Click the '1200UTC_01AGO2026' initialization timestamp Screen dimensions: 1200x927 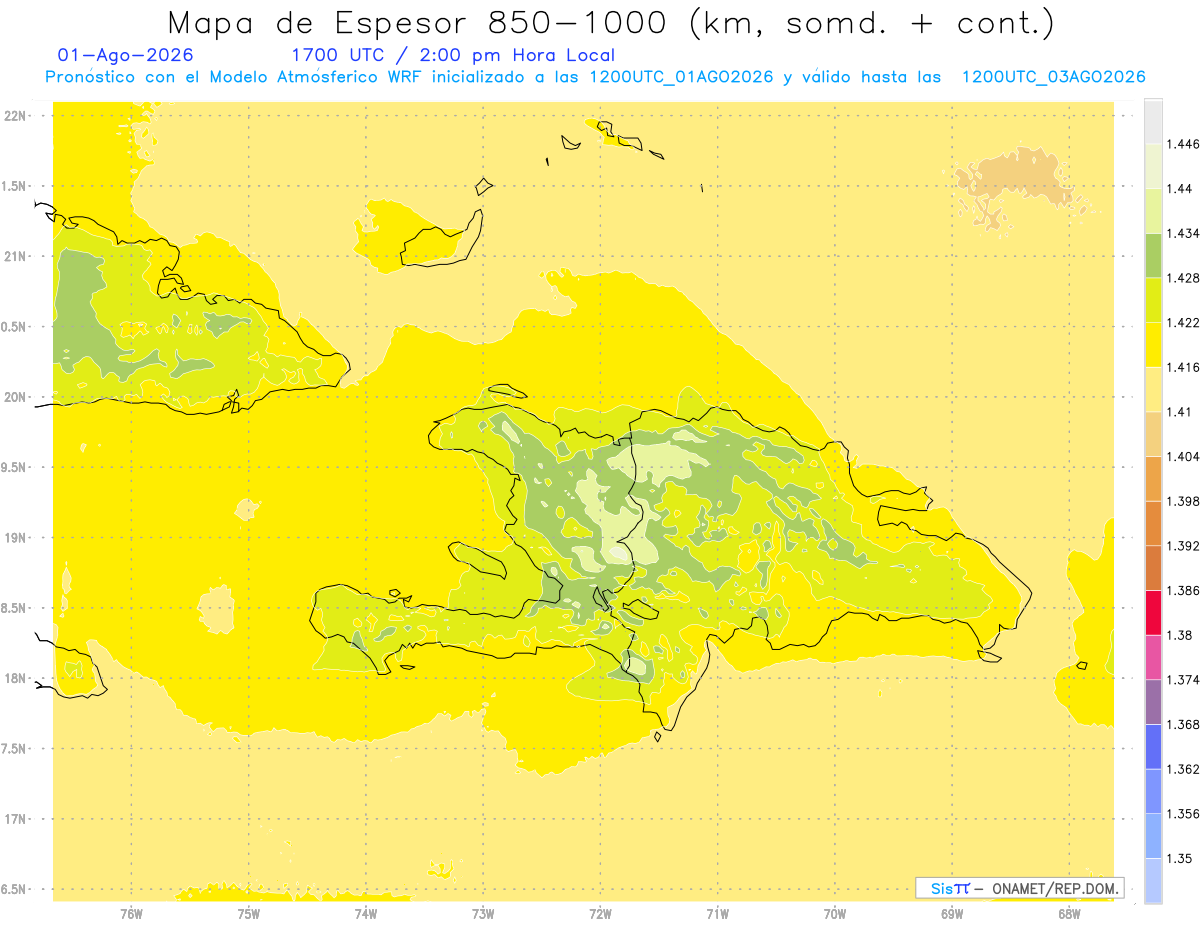click(681, 78)
